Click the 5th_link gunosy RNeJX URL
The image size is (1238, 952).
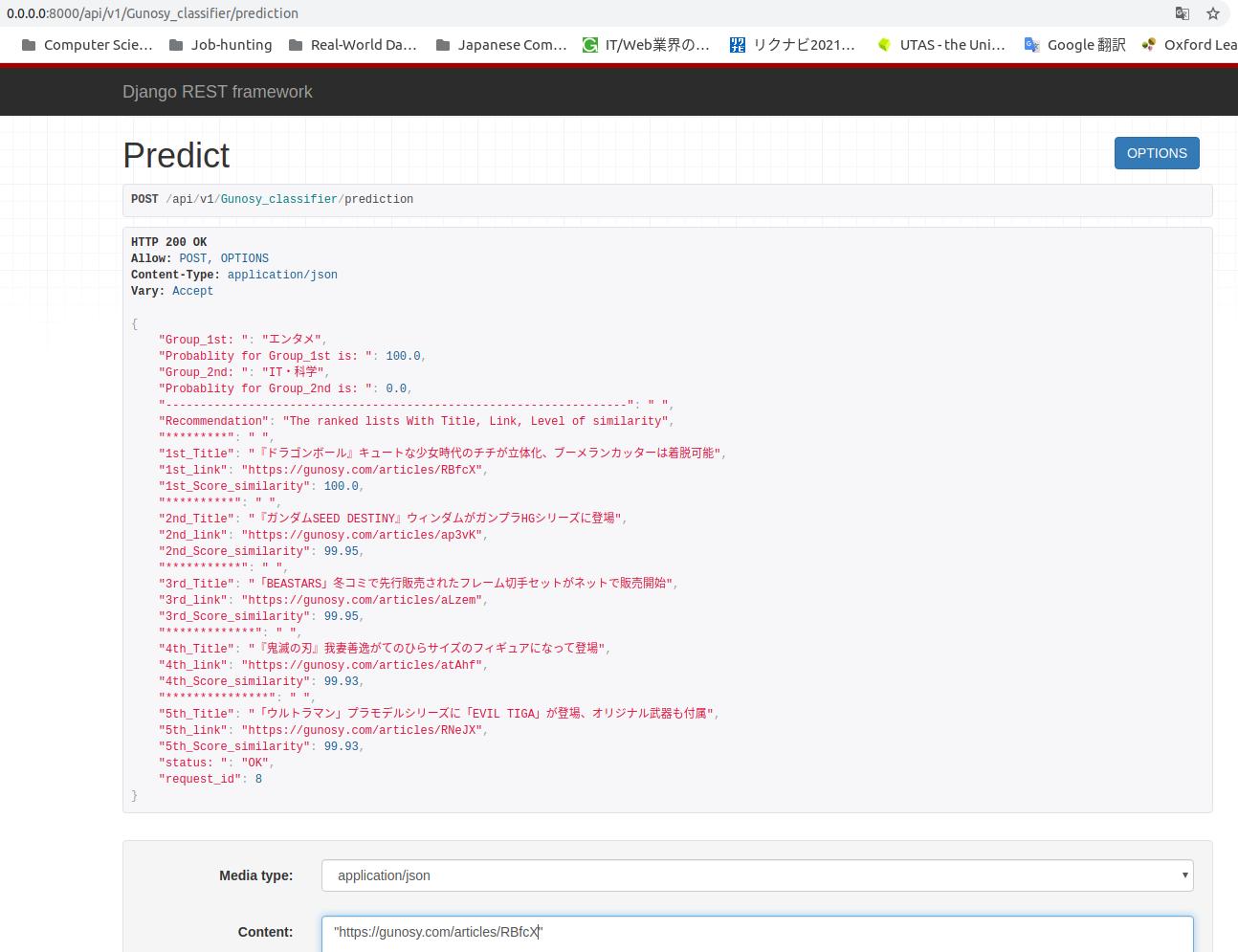pyautogui.click(x=362, y=730)
